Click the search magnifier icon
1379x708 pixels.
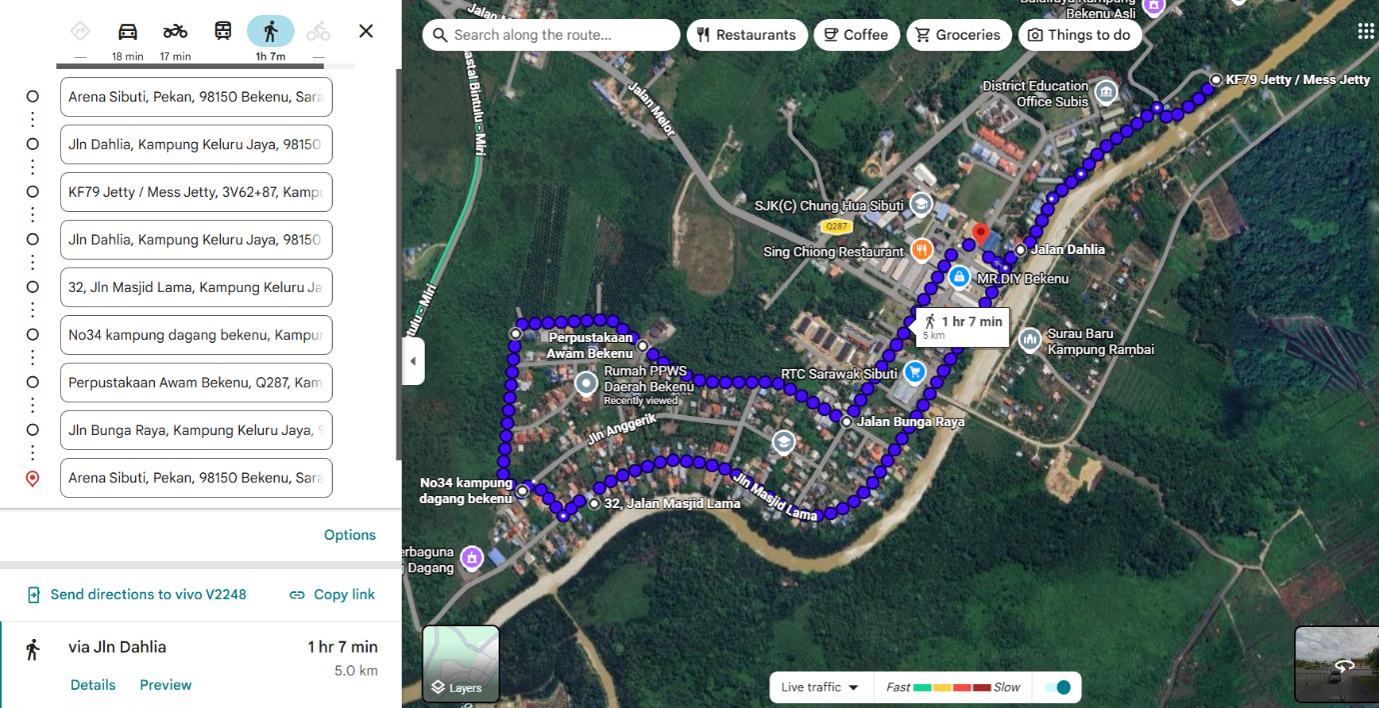tap(440, 35)
